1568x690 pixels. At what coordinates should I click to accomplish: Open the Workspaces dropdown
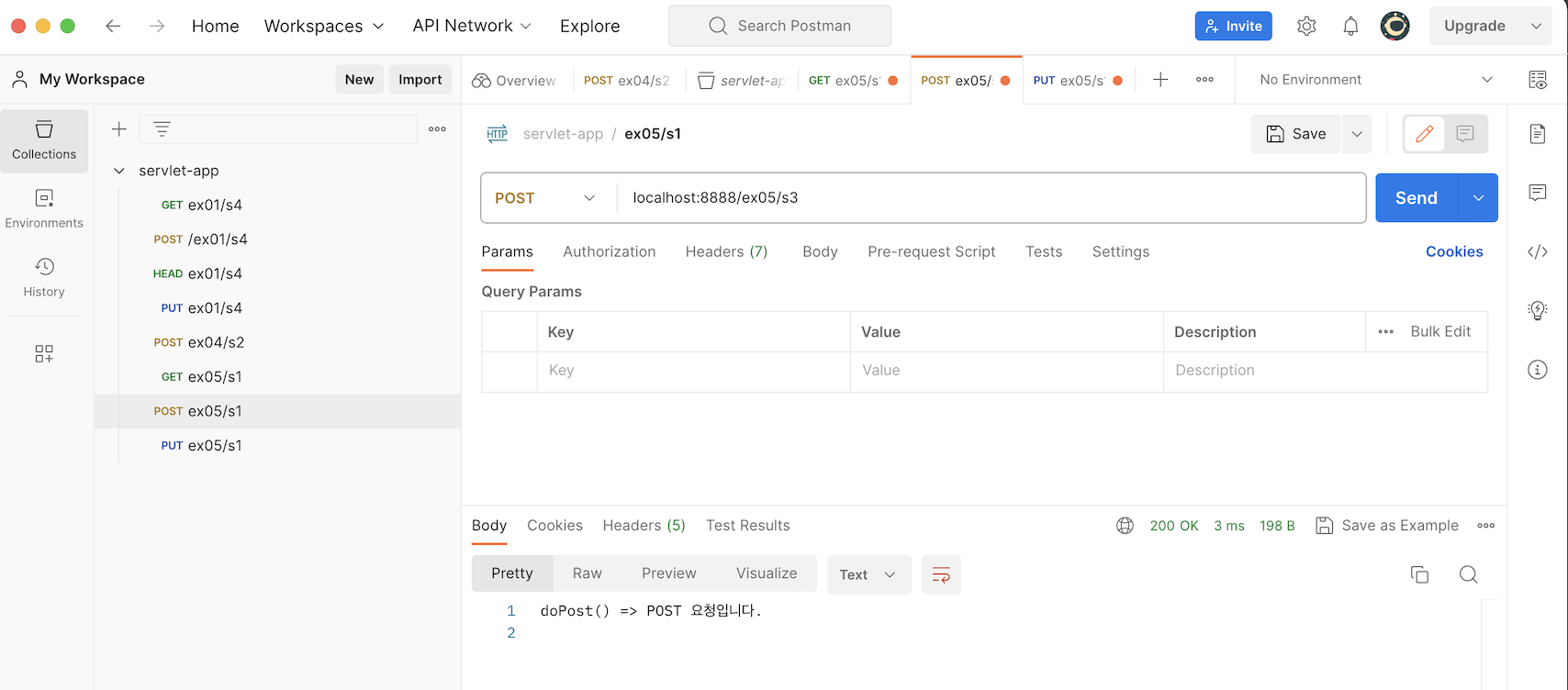(324, 26)
